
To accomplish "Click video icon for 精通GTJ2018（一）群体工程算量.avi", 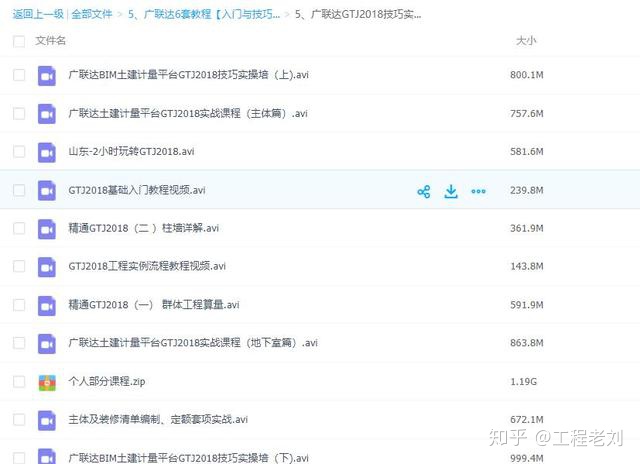I will pos(47,305).
